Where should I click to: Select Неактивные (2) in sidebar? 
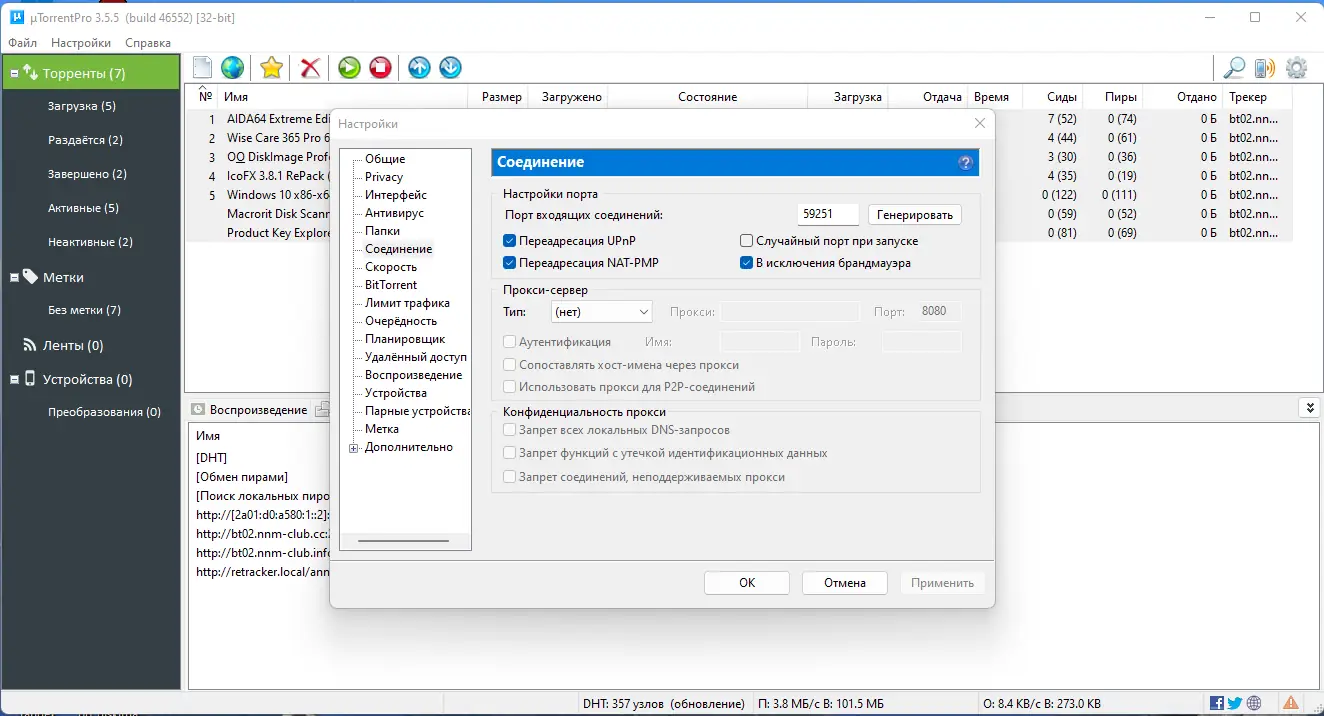pyautogui.click(x=90, y=242)
